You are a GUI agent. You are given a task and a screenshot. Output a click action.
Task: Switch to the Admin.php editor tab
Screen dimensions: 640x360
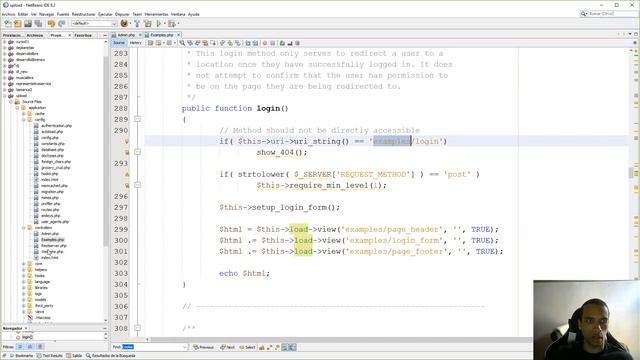126,35
